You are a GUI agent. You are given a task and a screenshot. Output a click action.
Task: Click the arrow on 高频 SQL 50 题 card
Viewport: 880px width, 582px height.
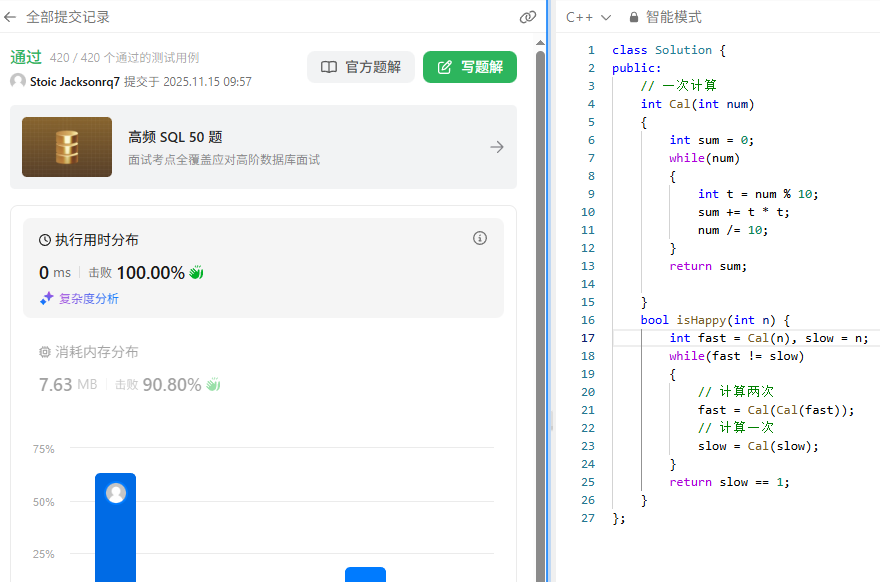coord(497,147)
